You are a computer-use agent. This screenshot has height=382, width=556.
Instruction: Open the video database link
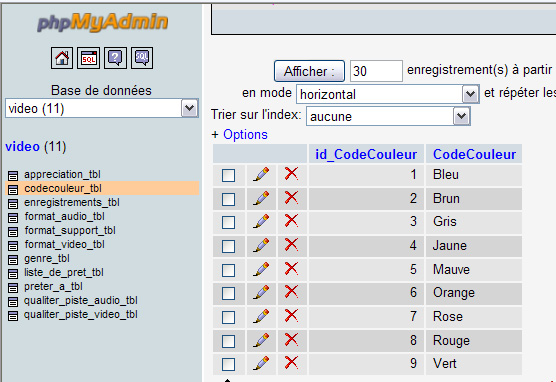(22, 146)
